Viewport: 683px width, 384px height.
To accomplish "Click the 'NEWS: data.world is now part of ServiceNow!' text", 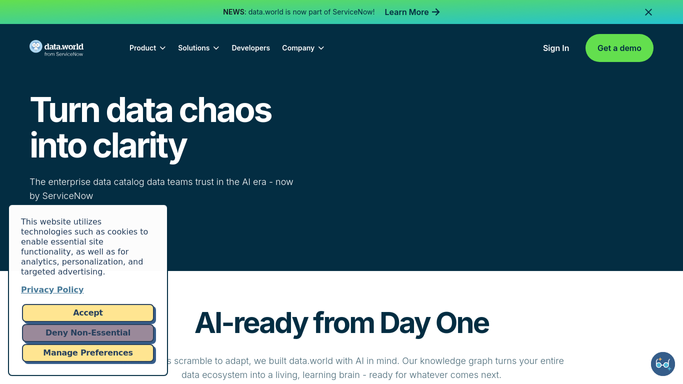I will 298,12.
